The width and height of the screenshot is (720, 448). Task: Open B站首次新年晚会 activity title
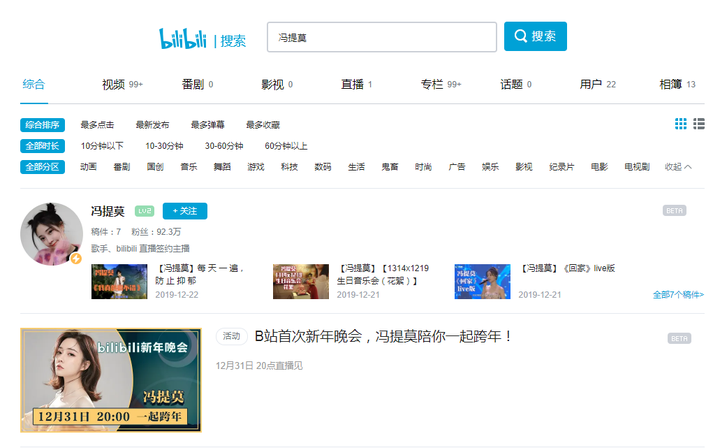click(x=383, y=336)
